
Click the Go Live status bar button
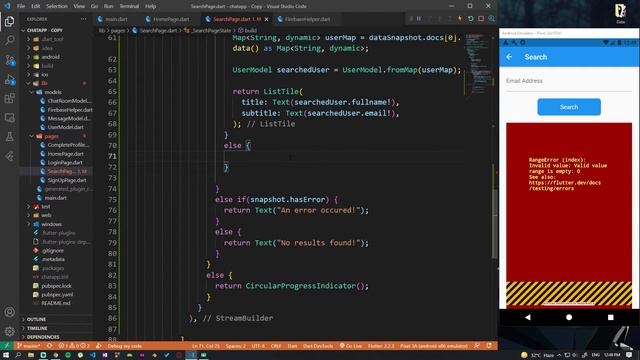coord(351,346)
